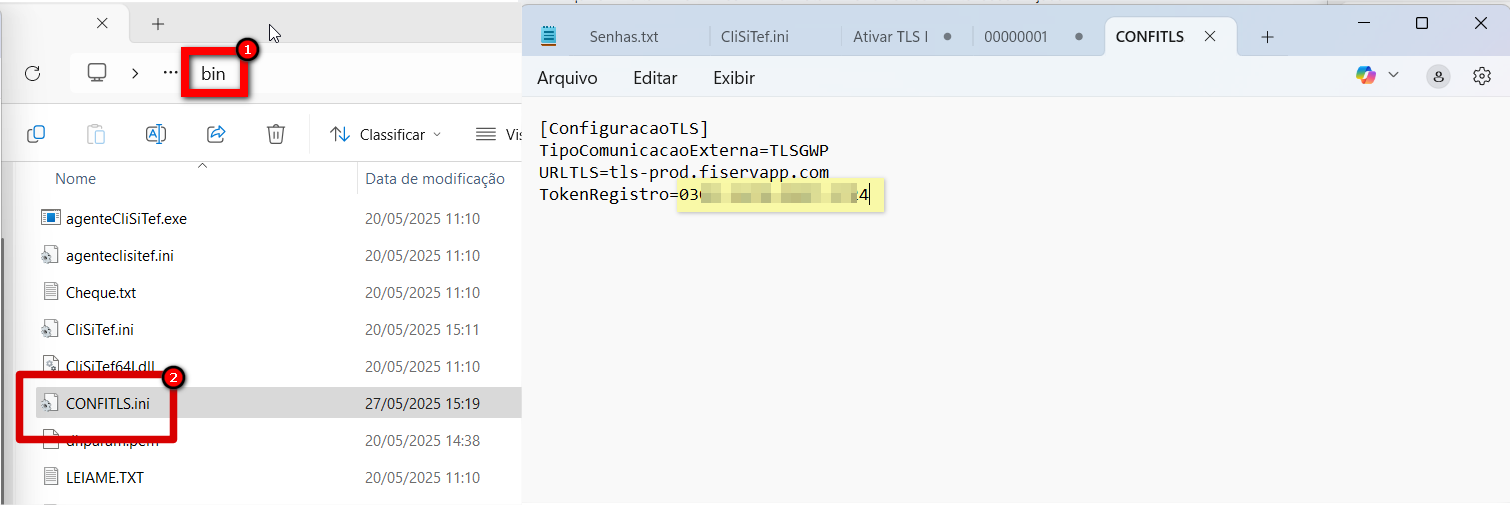This screenshot has height=505, width=1511.
Task: Click the Rename icon in Explorer toolbar
Action: coord(156,134)
